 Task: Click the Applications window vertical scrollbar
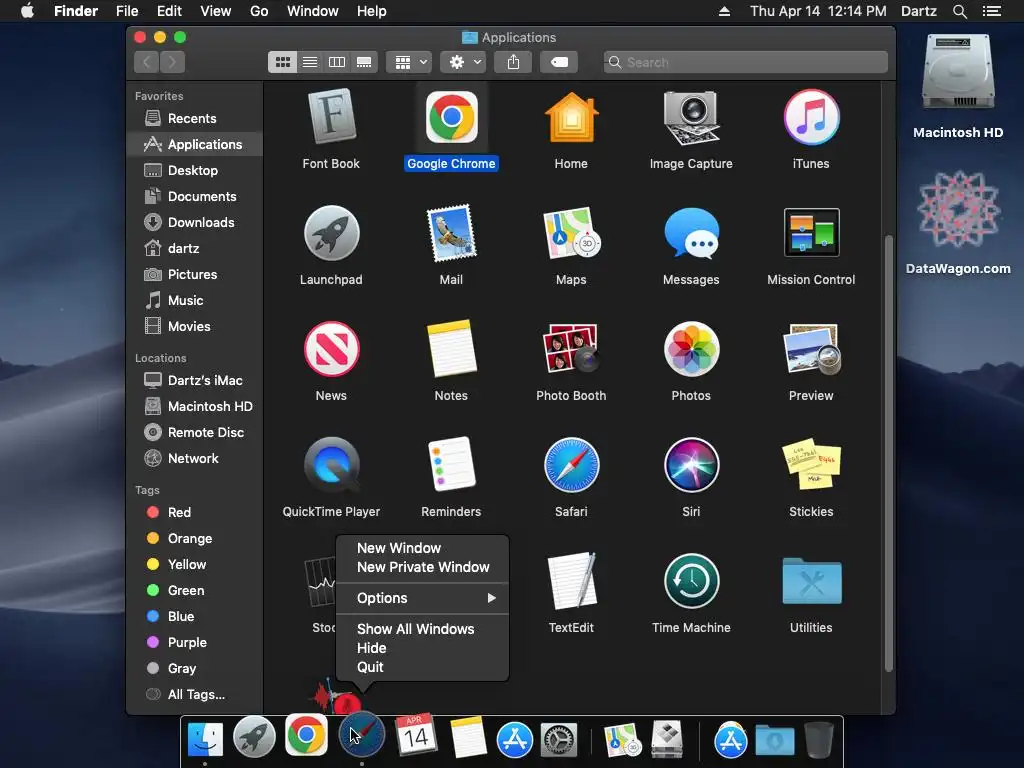(888, 453)
